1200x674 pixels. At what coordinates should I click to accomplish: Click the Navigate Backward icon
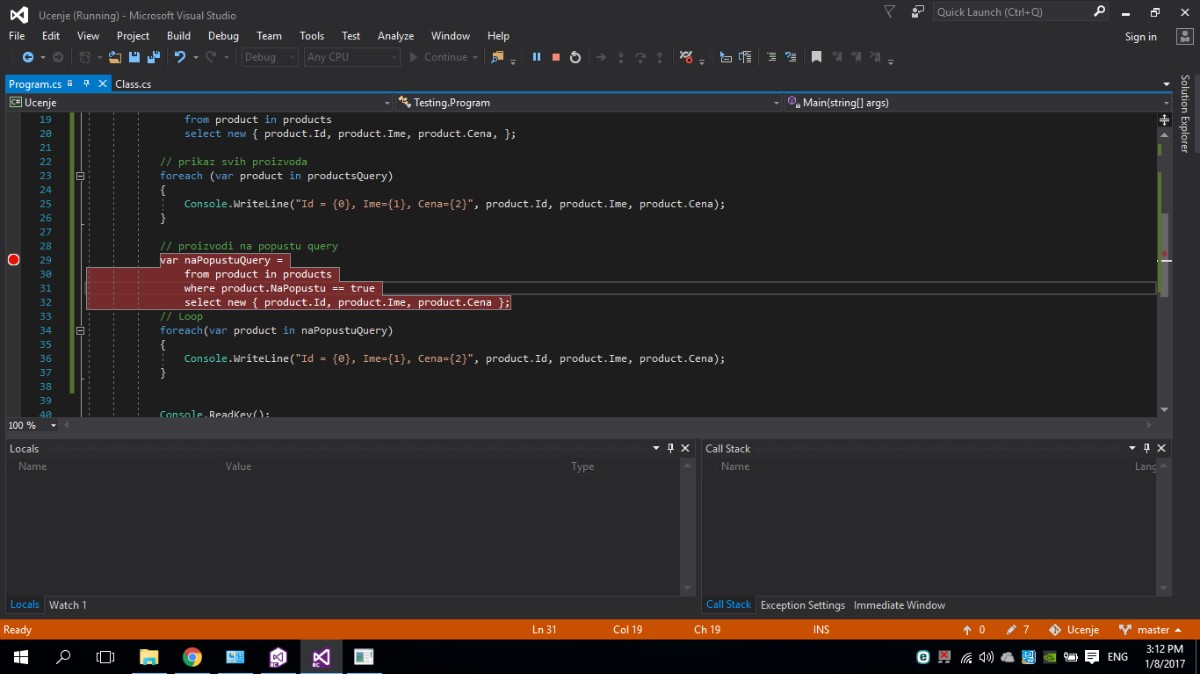(28, 57)
